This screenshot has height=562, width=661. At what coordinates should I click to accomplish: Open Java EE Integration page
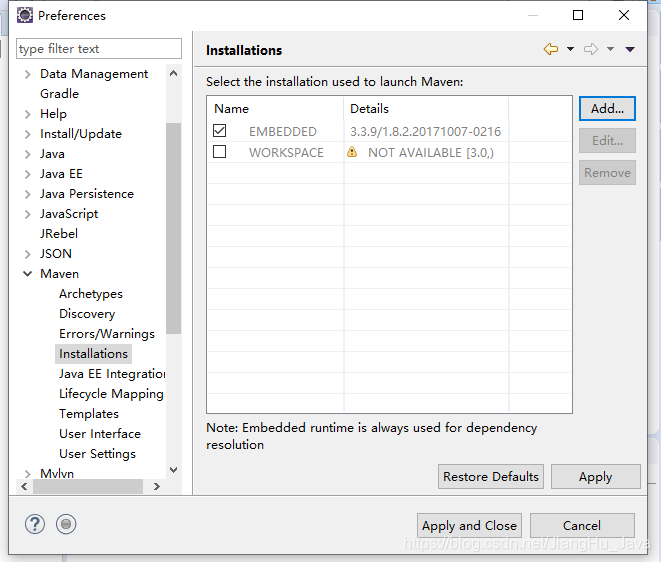point(112,374)
